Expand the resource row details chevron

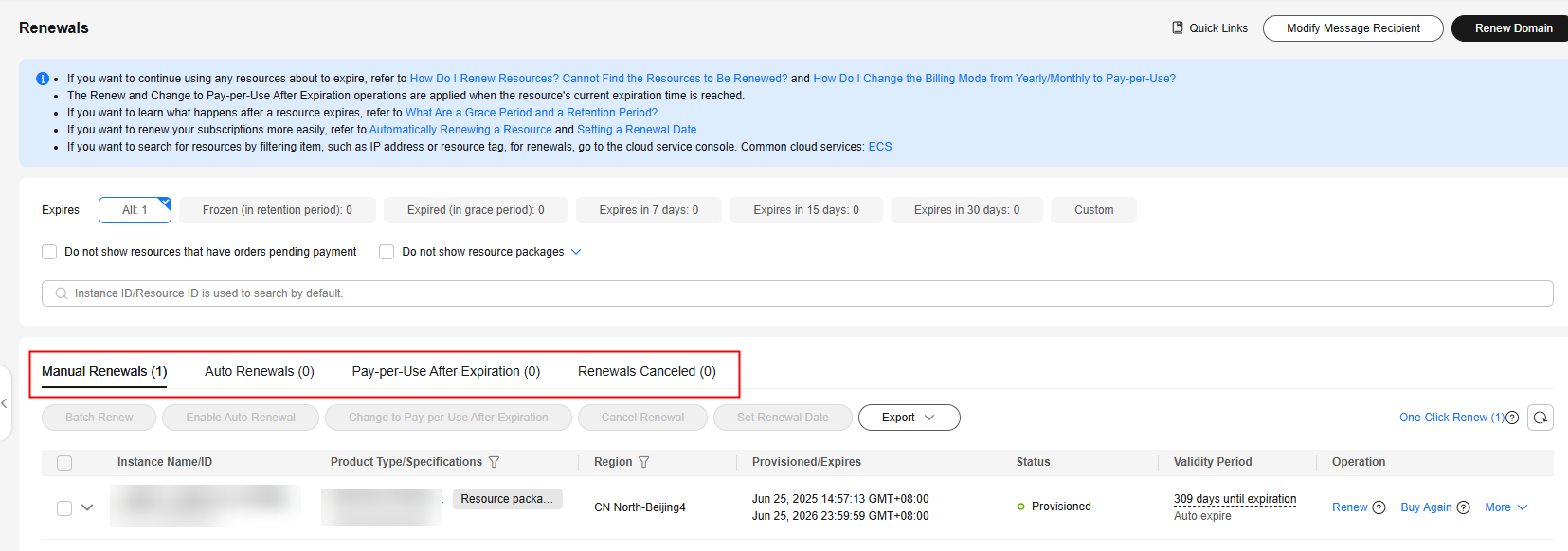coord(87,507)
